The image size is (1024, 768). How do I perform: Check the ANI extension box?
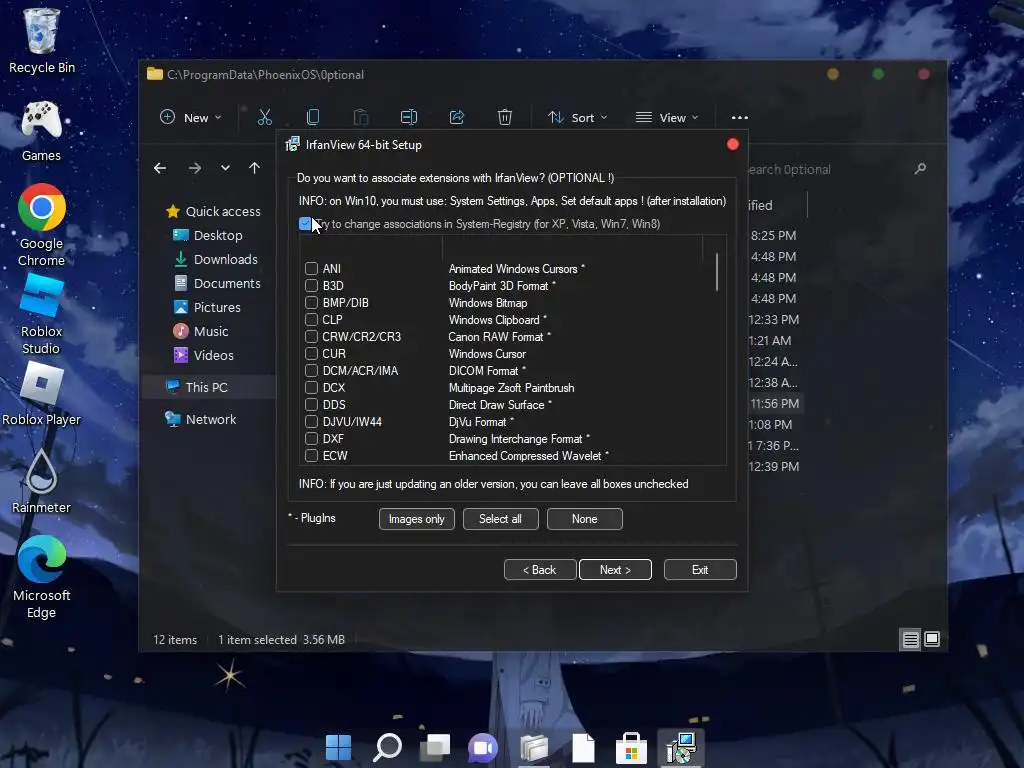pos(312,268)
